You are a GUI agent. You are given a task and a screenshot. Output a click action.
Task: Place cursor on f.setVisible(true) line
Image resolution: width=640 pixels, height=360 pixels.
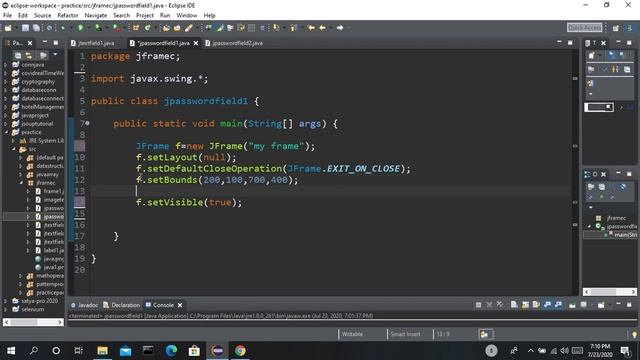click(189, 202)
